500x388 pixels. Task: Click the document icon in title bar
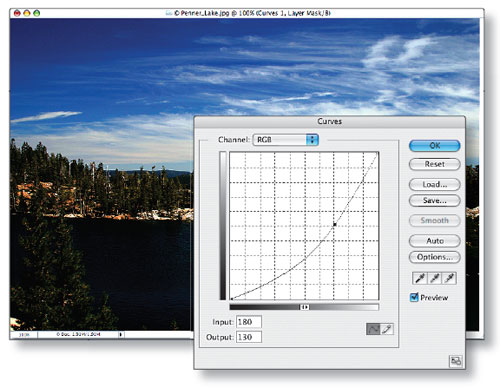[169, 13]
